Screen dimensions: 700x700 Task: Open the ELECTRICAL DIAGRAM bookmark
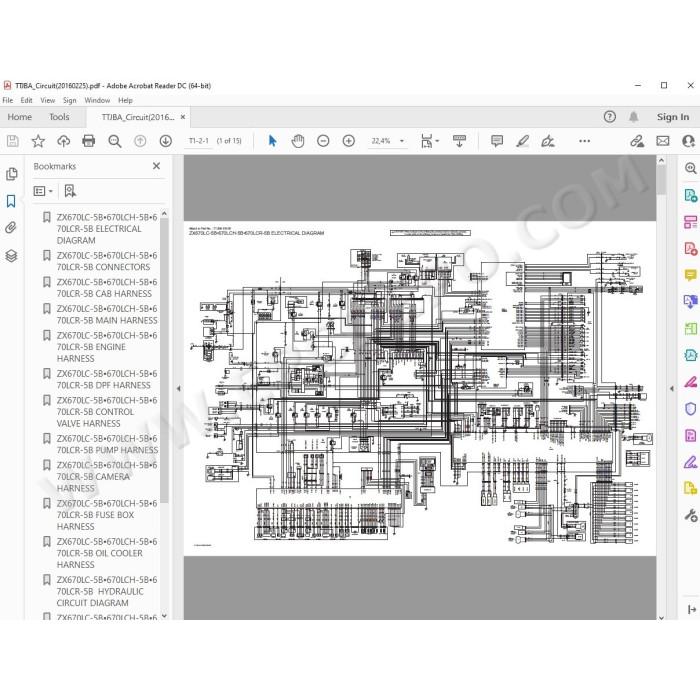point(107,229)
